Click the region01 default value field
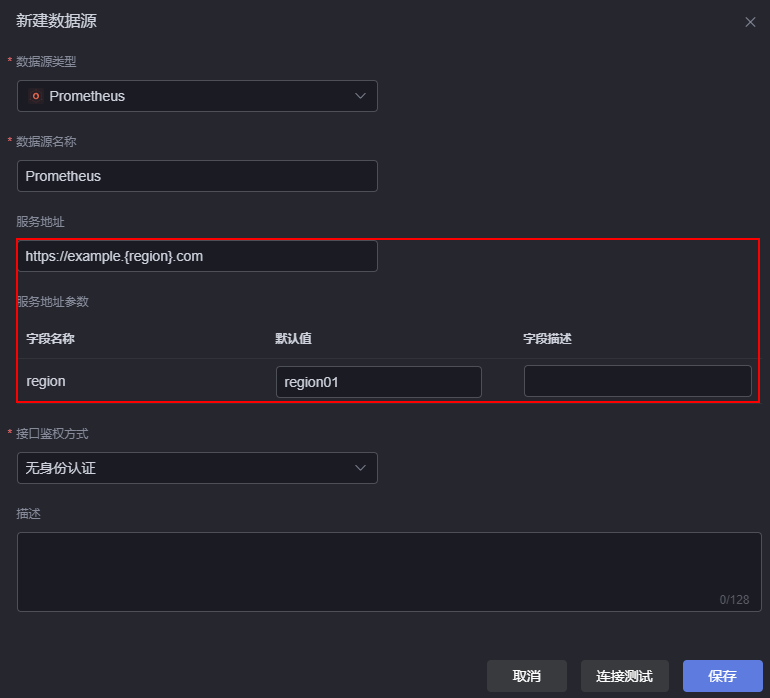 pyautogui.click(x=379, y=382)
